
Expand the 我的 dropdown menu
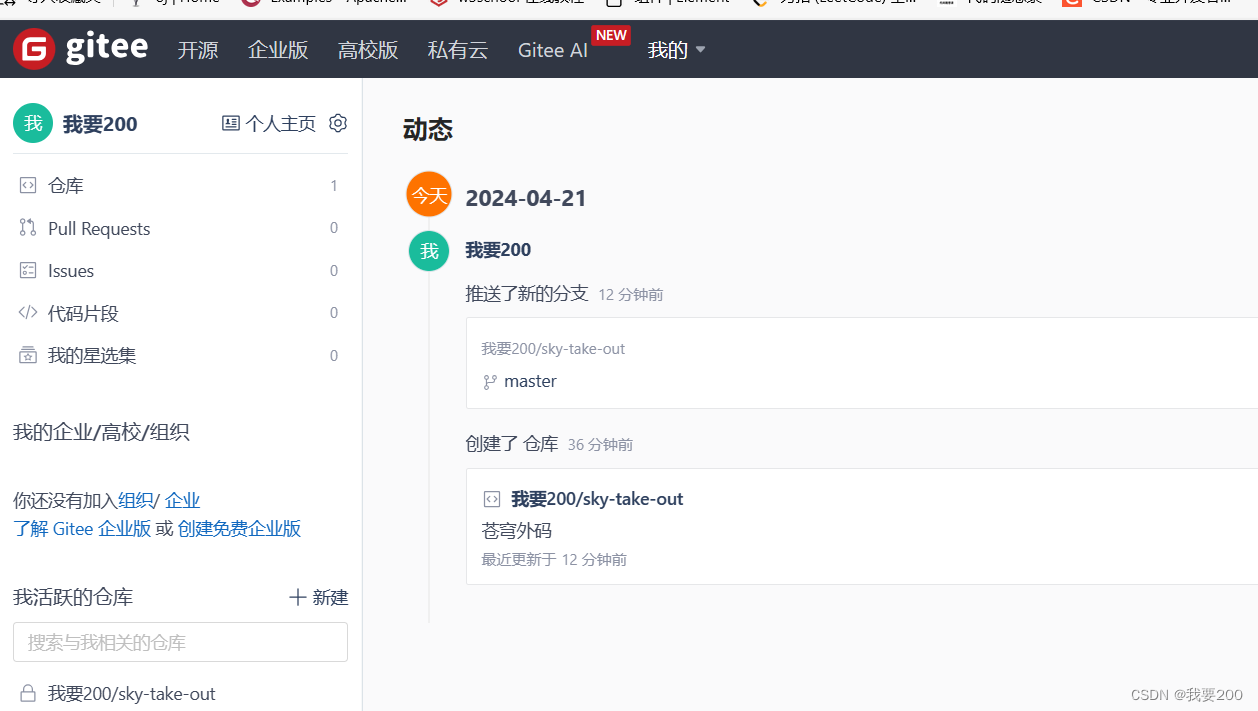point(677,50)
